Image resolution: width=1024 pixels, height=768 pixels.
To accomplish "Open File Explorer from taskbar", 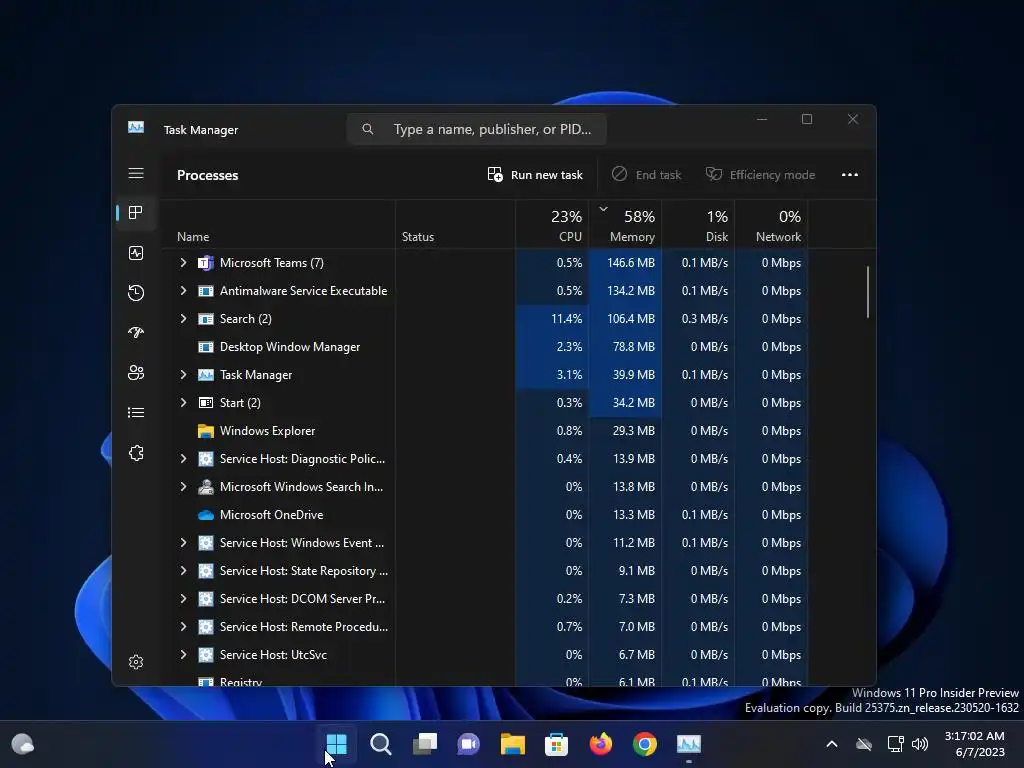I will coord(513,744).
